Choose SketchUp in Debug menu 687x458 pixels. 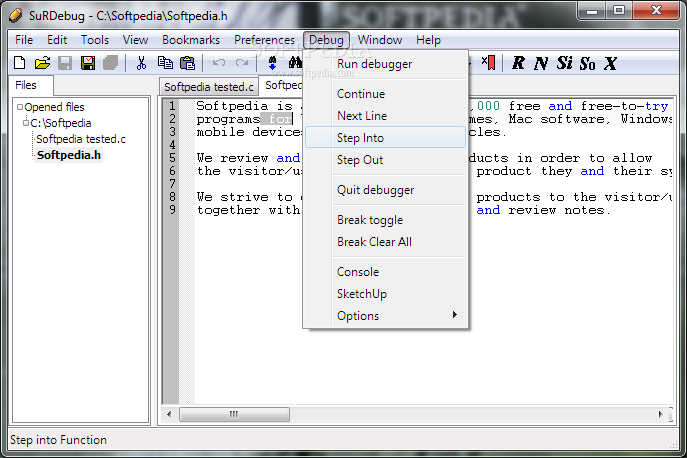386,294
